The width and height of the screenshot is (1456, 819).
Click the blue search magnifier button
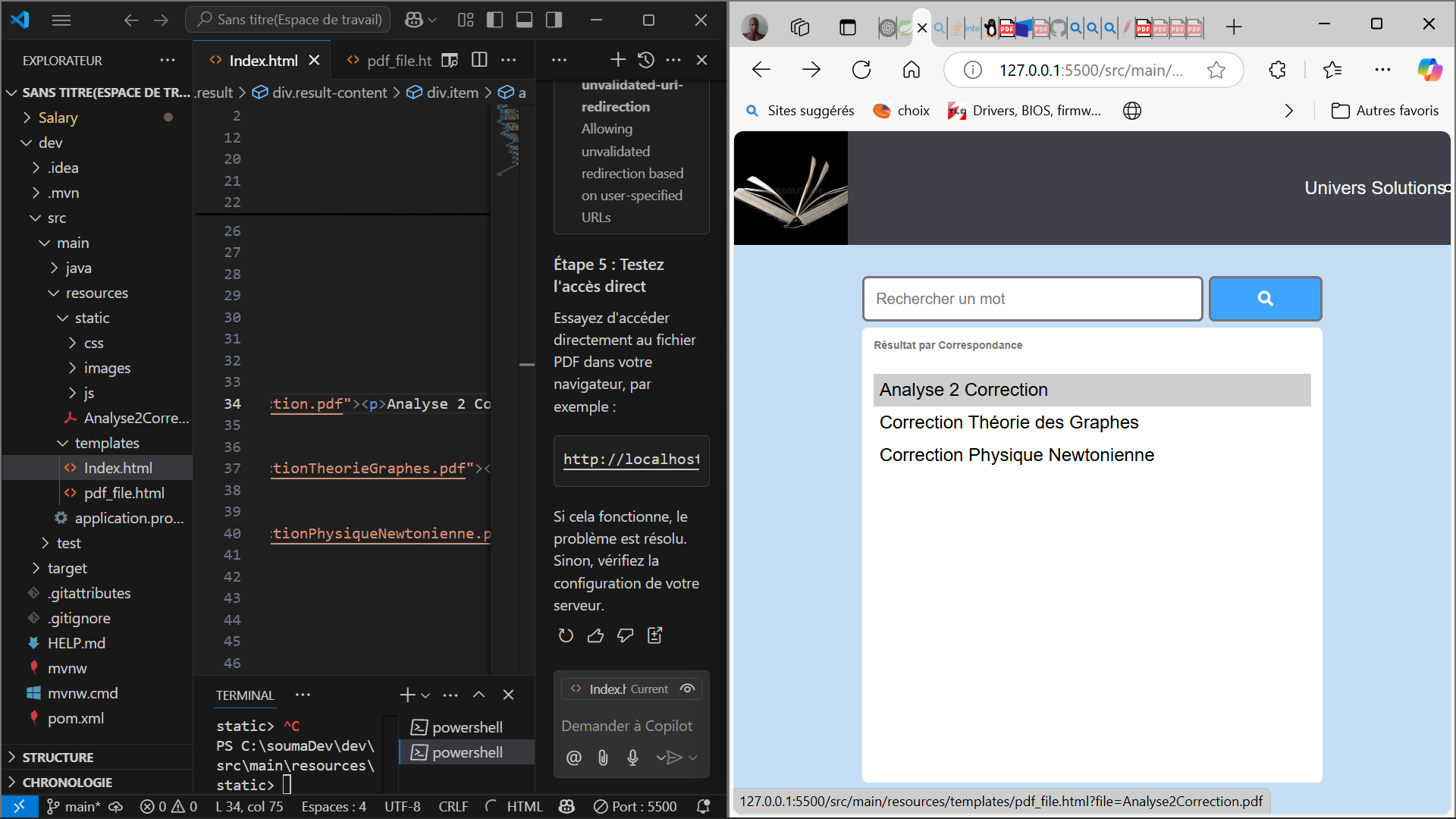1264,299
